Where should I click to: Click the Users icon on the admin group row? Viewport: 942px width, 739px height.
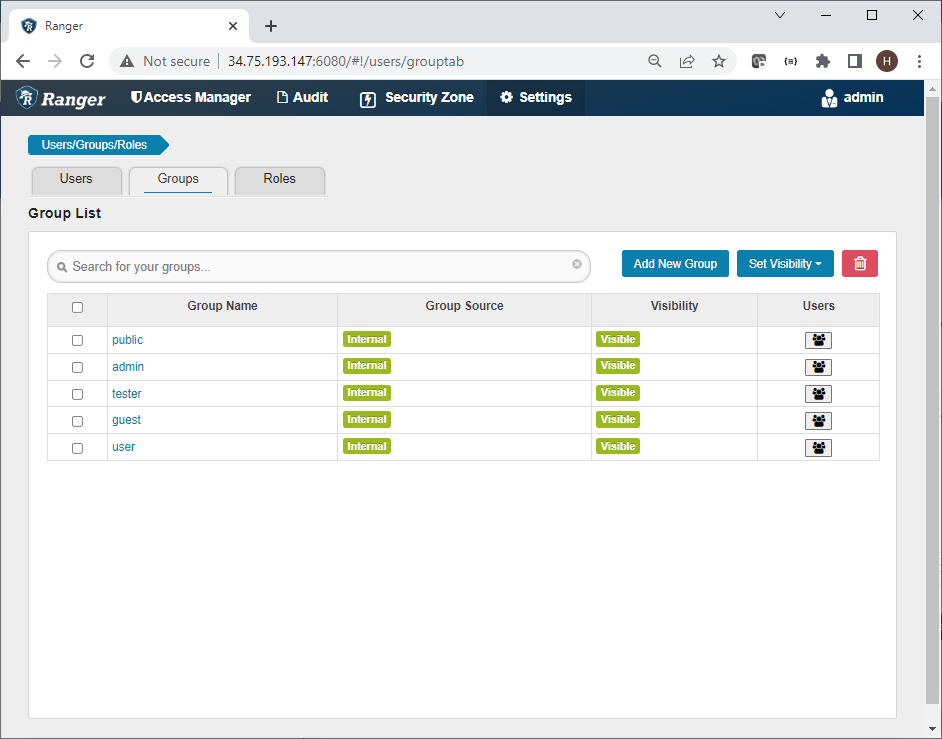pyautogui.click(x=818, y=367)
